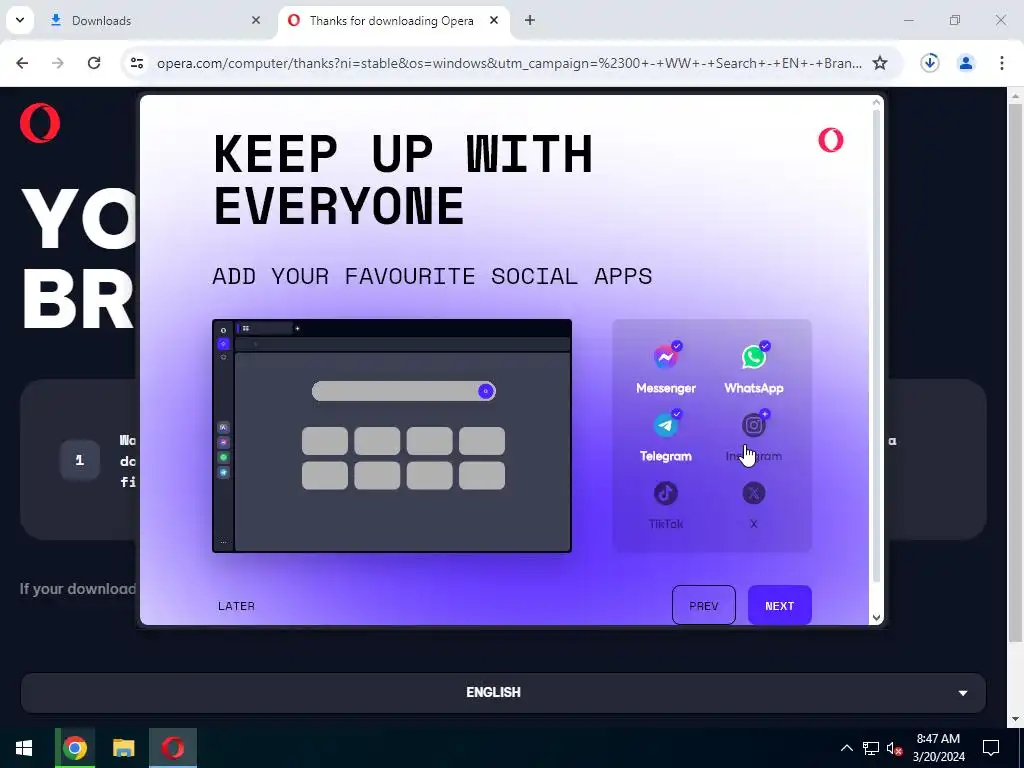Click the Opera logo inside the dialog
This screenshot has height=768, width=1024.
tap(831, 140)
